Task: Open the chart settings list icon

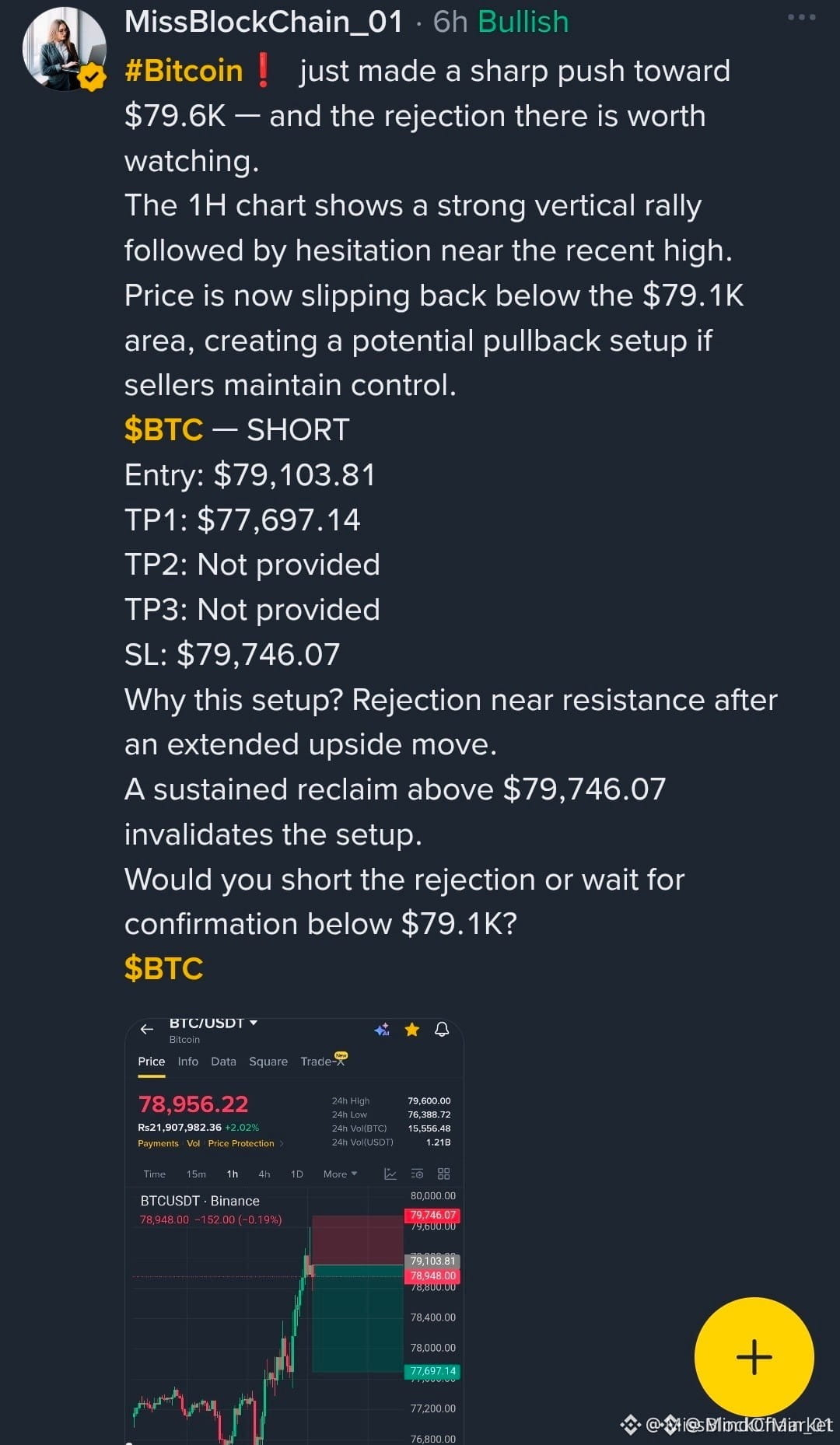Action: pyautogui.click(x=417, y=1174)
